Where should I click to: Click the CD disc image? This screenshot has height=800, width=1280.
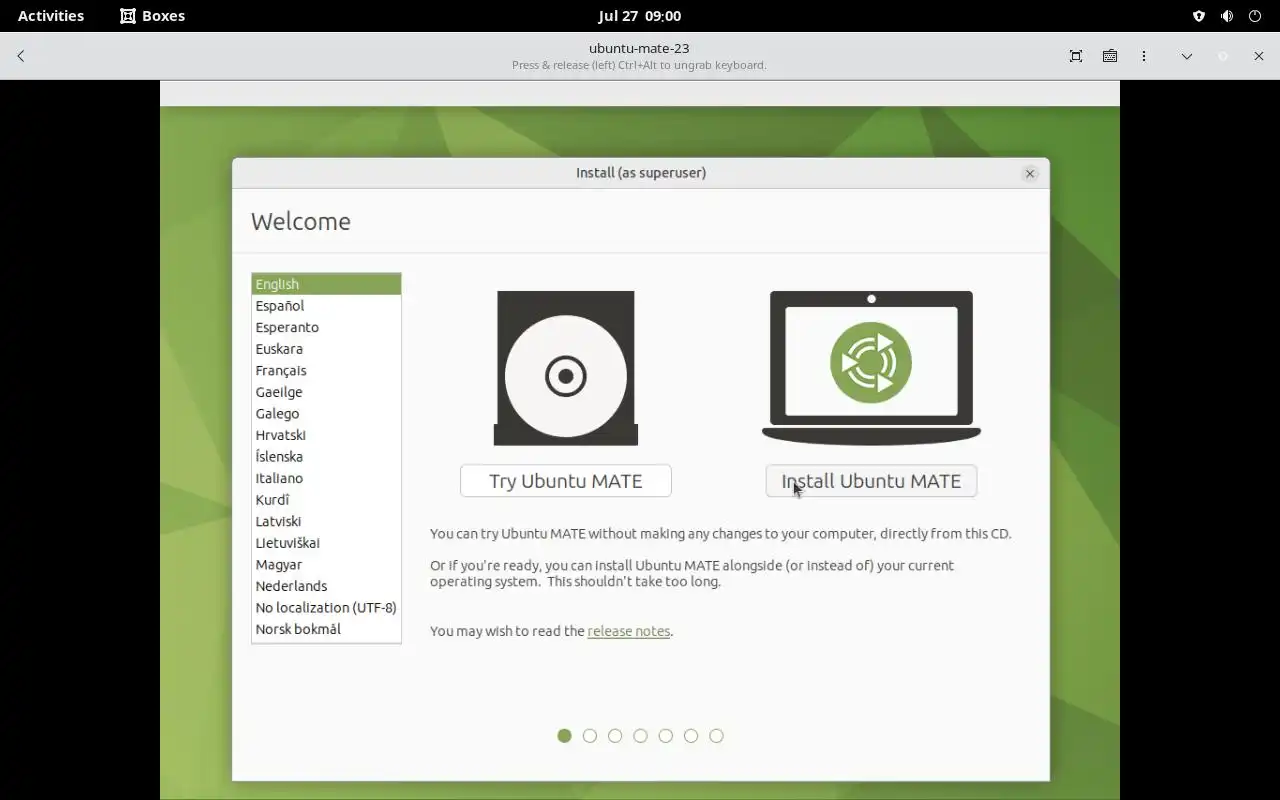click(x=566, y=368)
